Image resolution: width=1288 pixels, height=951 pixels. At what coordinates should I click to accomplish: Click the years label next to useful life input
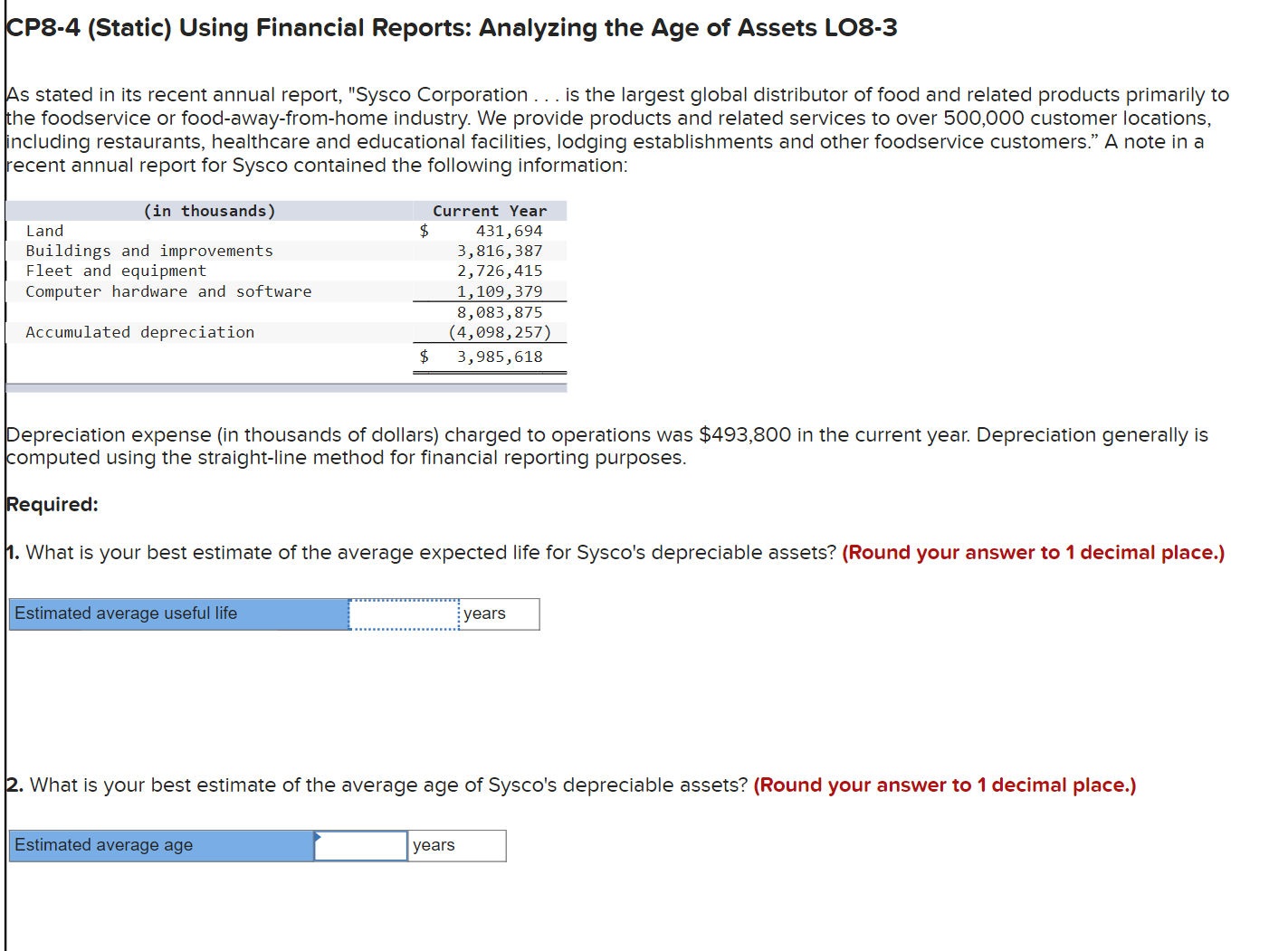(x=483, y=613)
